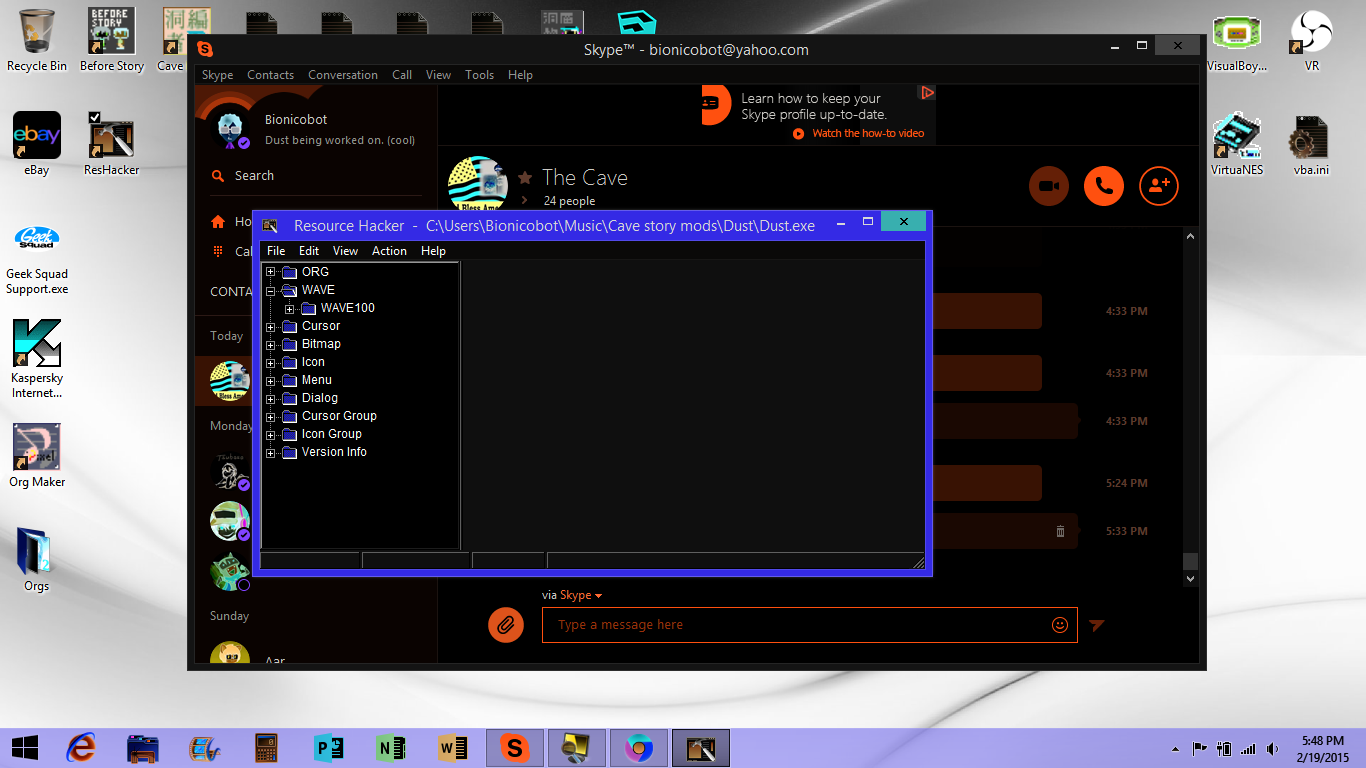Attach a file in Skype chat
1366x768 pixels.
(506, 625)
